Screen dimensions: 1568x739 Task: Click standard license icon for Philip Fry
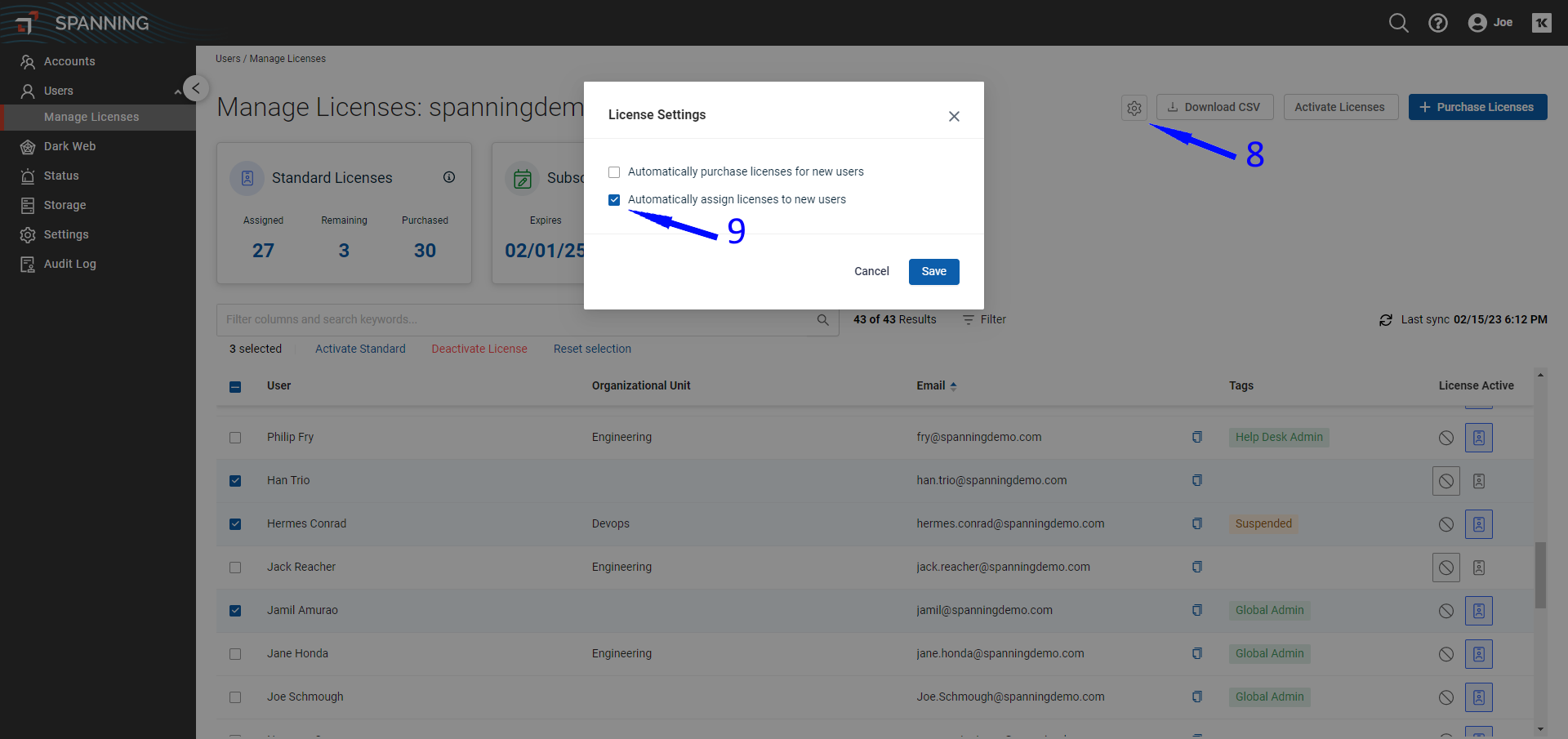click(x=1479, y=438)
